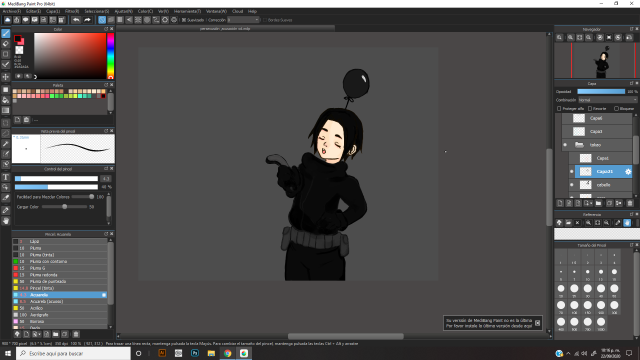
Task: Toggle visibility of the tabao folder layer
Action: 565,145
